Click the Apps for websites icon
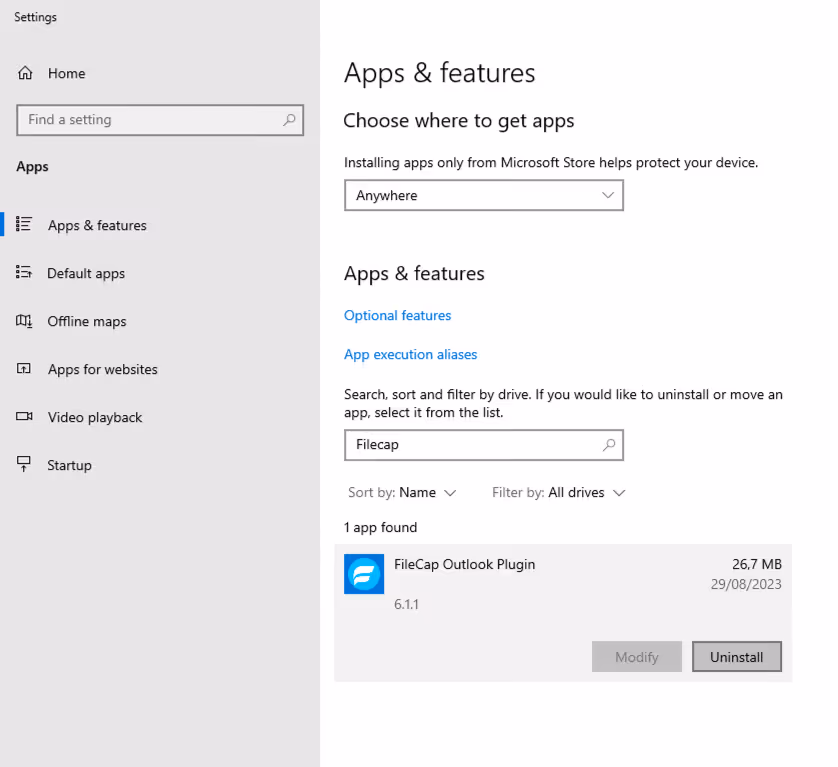This screenshot has height=767, width=838. point(24,368)
